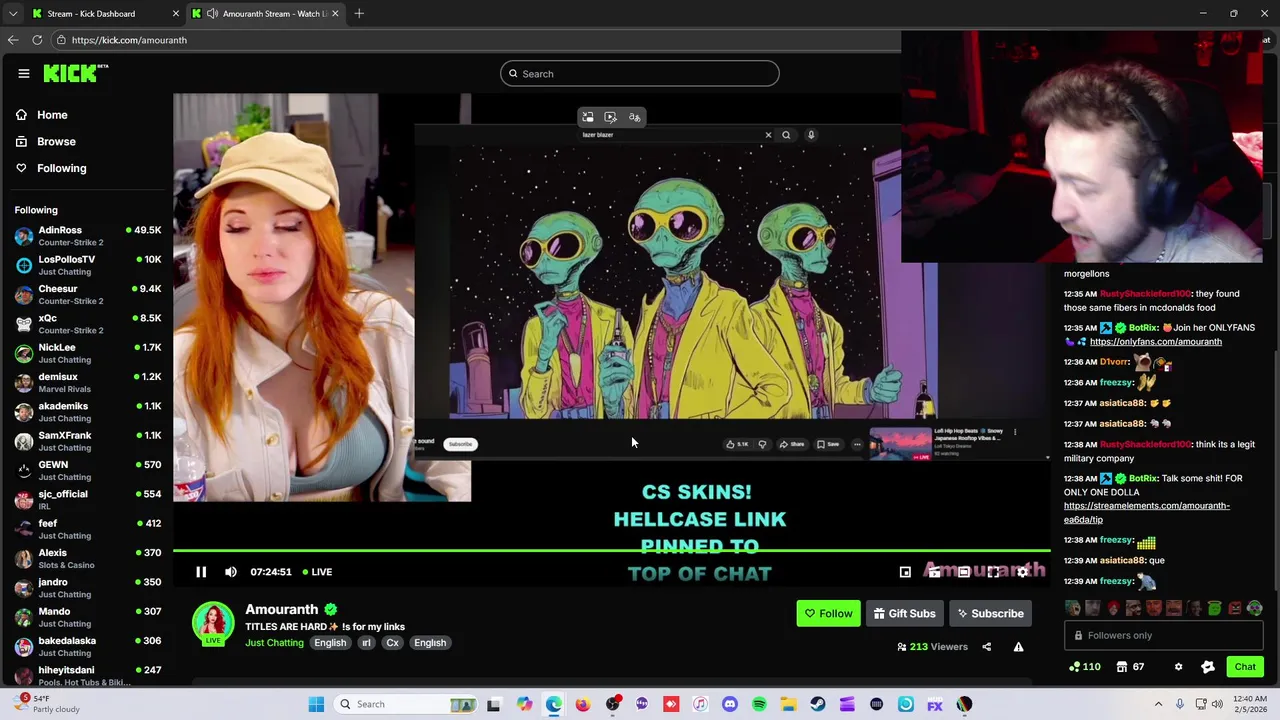Open the Kick emote picker badge icon
The image size is (1280, 720).
point(1208,667)
